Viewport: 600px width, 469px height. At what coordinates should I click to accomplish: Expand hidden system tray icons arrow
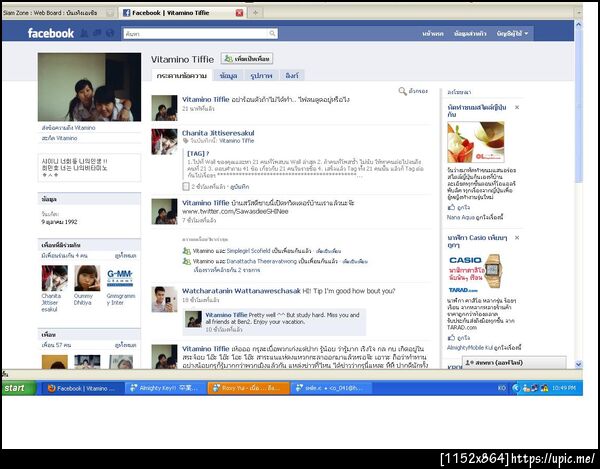pos(515,388)
